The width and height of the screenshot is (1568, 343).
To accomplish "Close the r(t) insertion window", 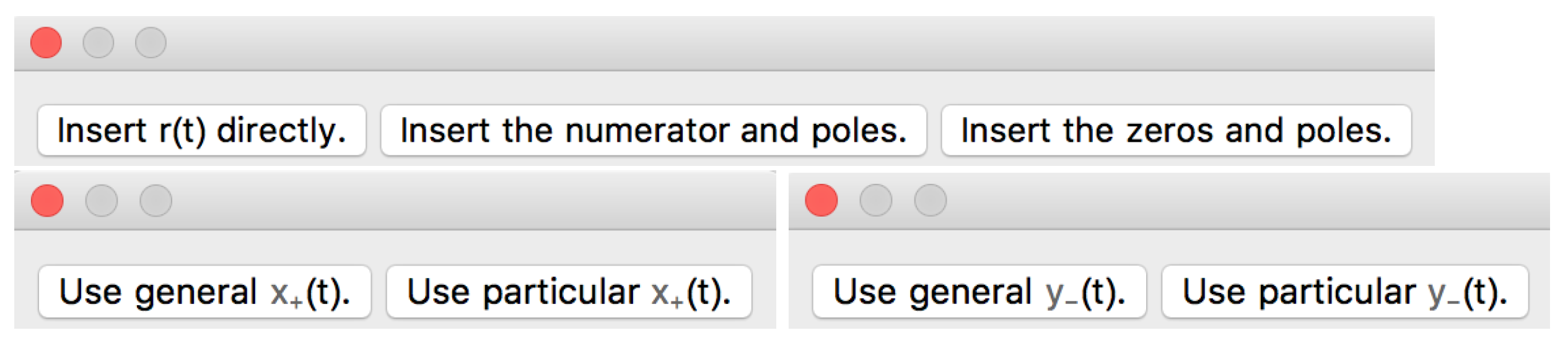I will [46, 43].
